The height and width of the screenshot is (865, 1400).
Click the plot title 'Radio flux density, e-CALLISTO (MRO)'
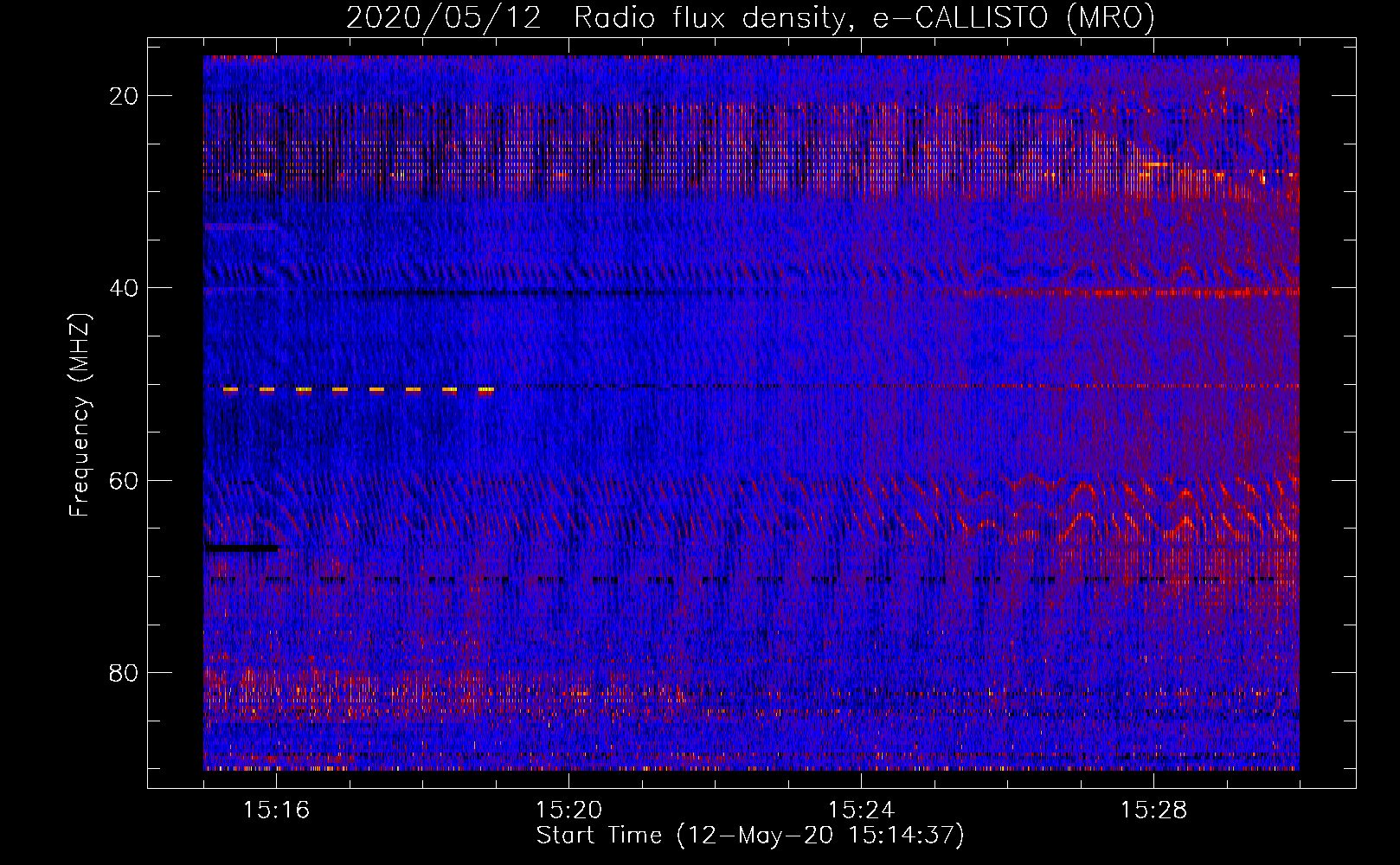pyautogui.click(x=864, y=18)
